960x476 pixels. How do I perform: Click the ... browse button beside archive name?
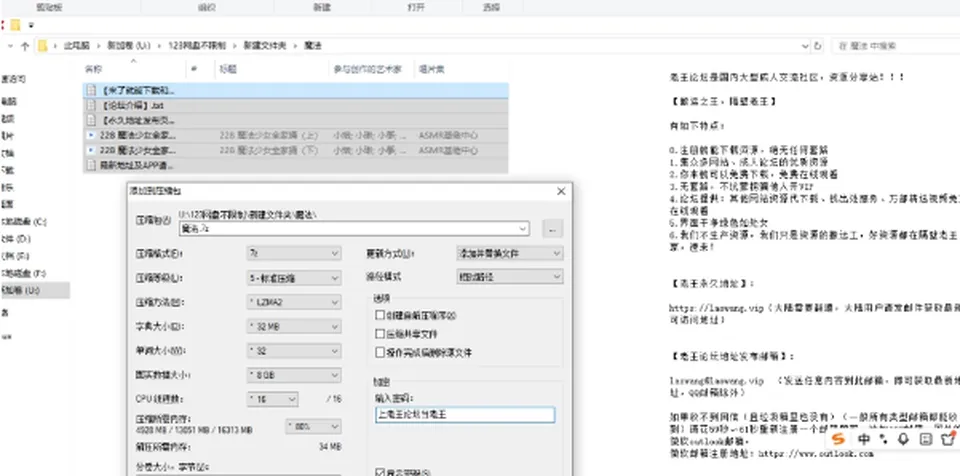coord(552,229)
